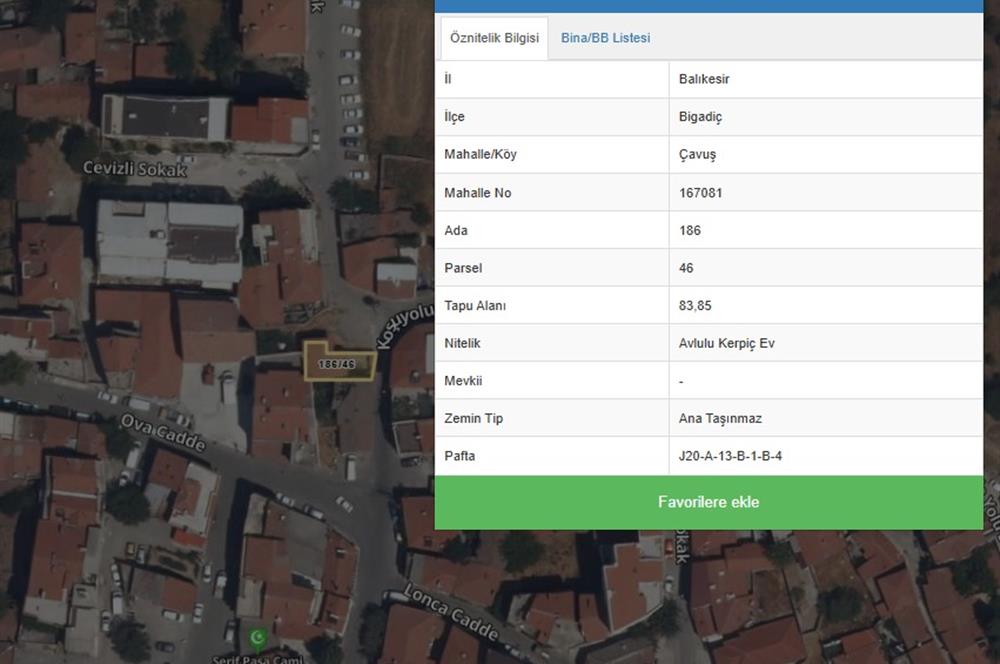
Task: Select the highlighted parcel 186/46 on map
Action: pos(339,364)
